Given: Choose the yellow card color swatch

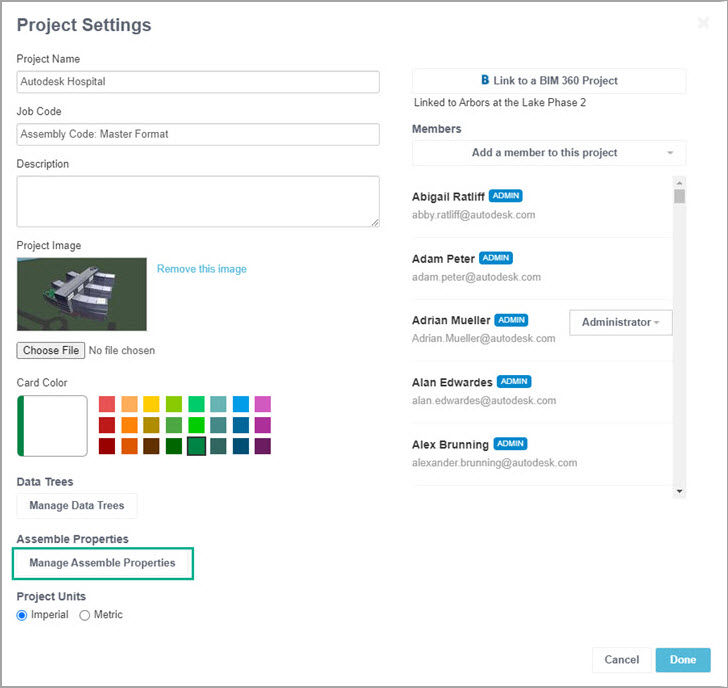Looking at the screenshot, I should pos(151,404).
